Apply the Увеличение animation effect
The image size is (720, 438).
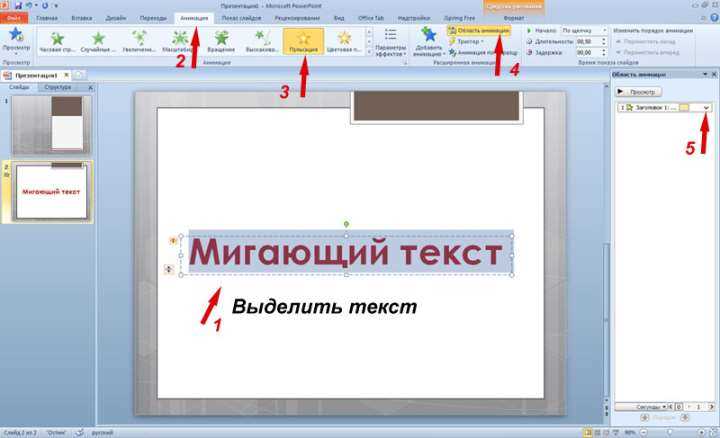point(139,41)
